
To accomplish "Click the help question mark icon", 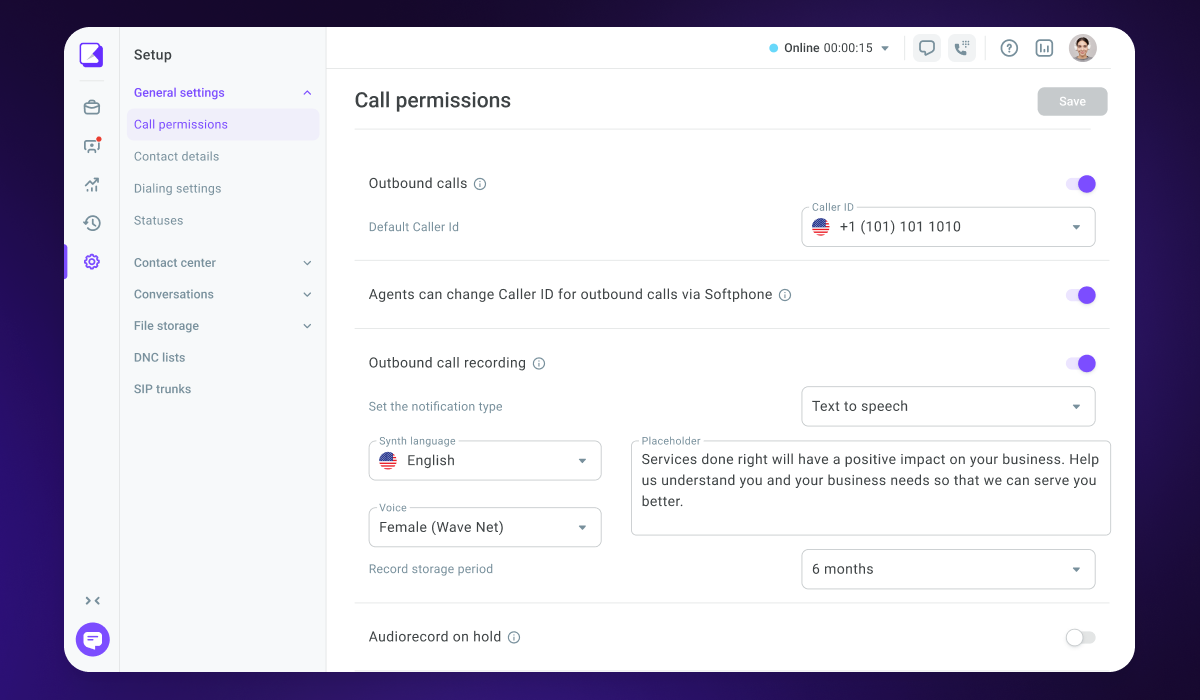I will (1009, 48).
